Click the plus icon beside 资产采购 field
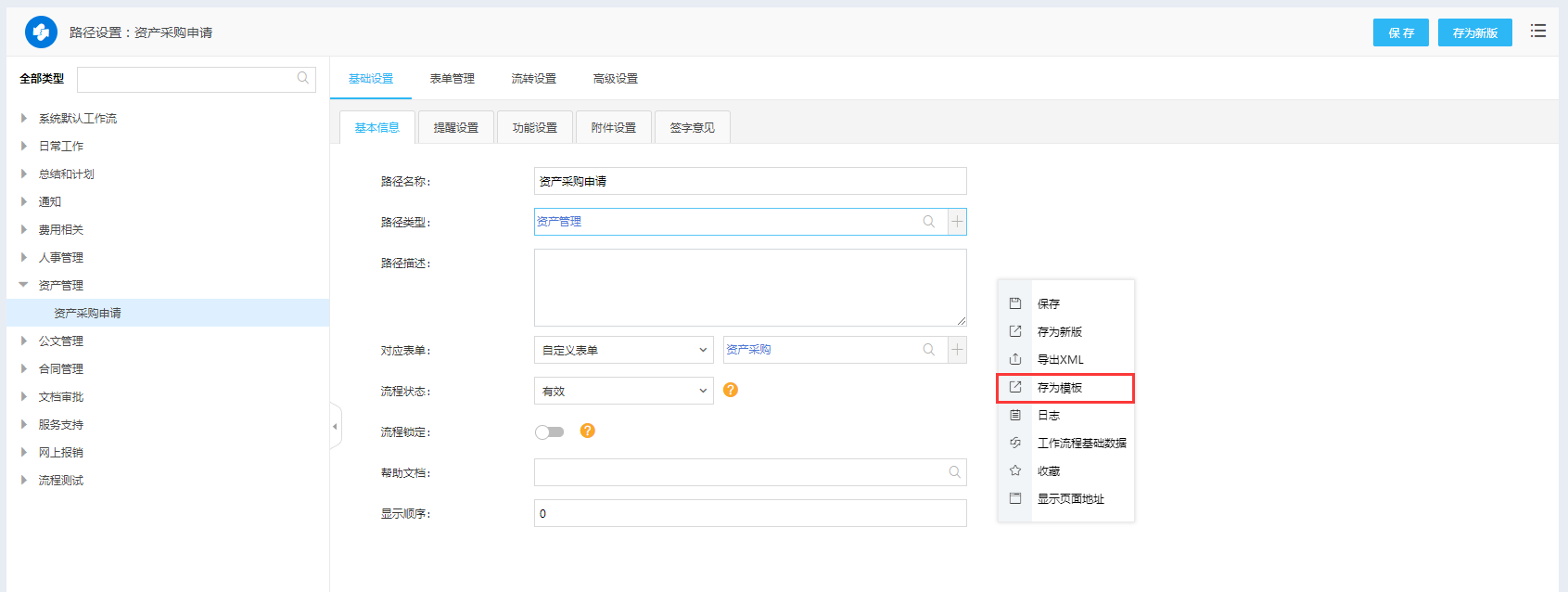This screenshot has width=1568, height=592. 957,350
